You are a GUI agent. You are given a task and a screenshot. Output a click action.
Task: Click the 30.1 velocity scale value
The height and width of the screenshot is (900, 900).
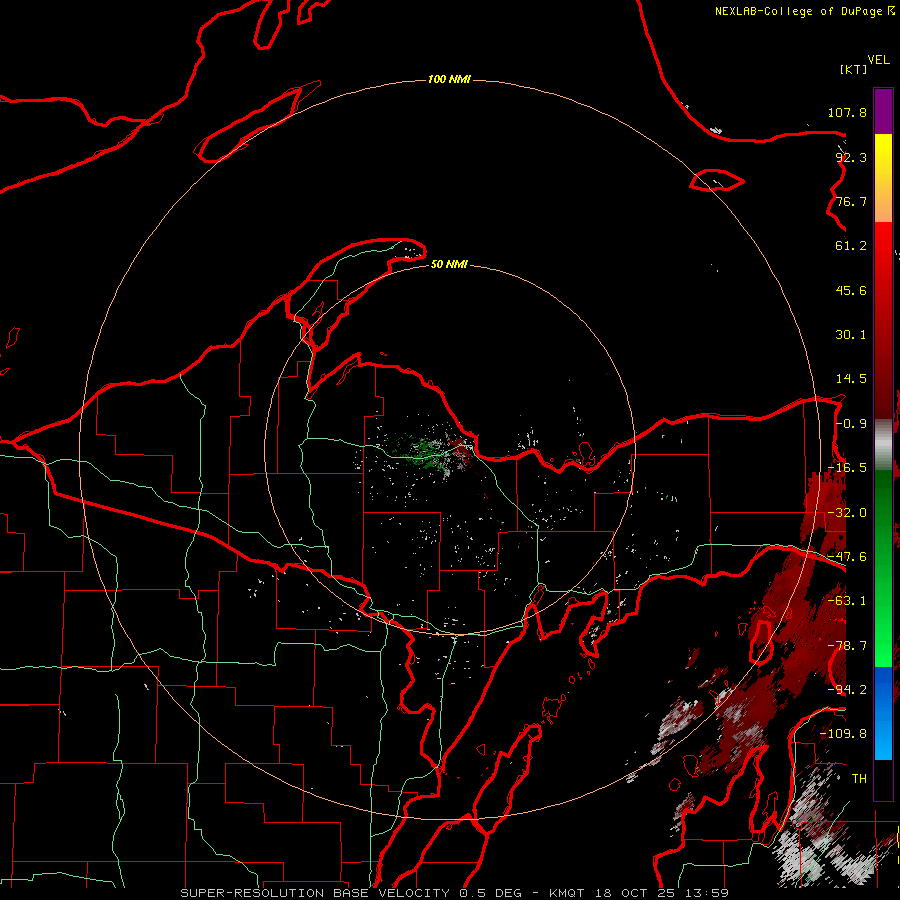(x=851, y=335)
